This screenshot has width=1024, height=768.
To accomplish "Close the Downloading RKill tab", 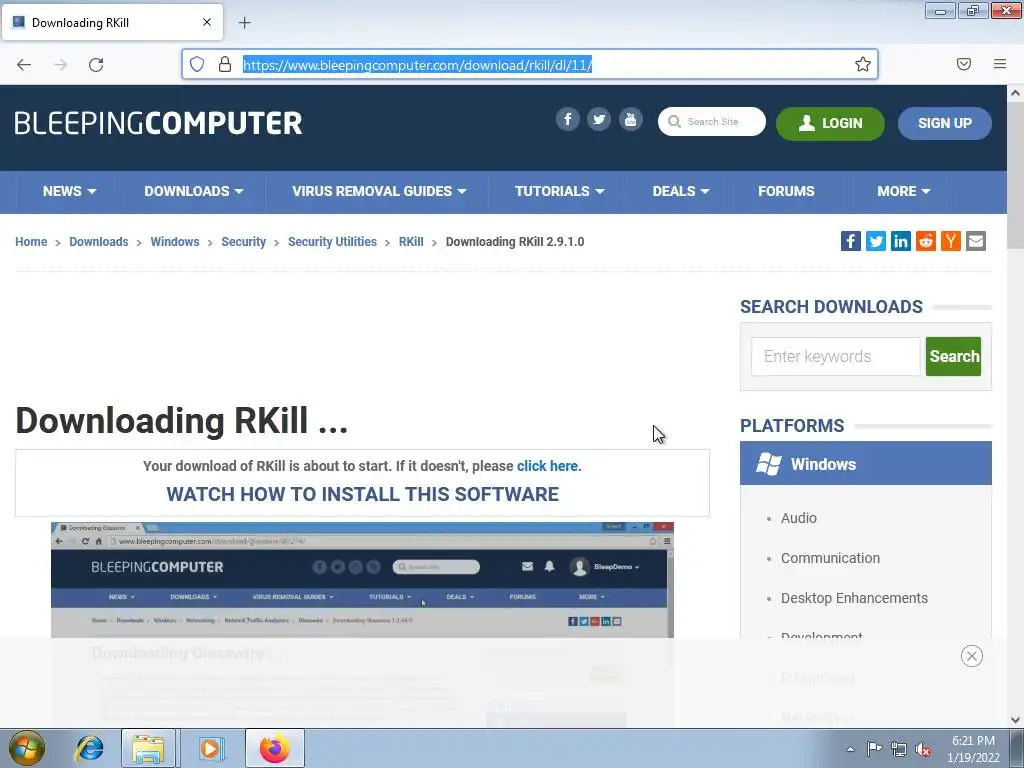I will pos(207,22).
